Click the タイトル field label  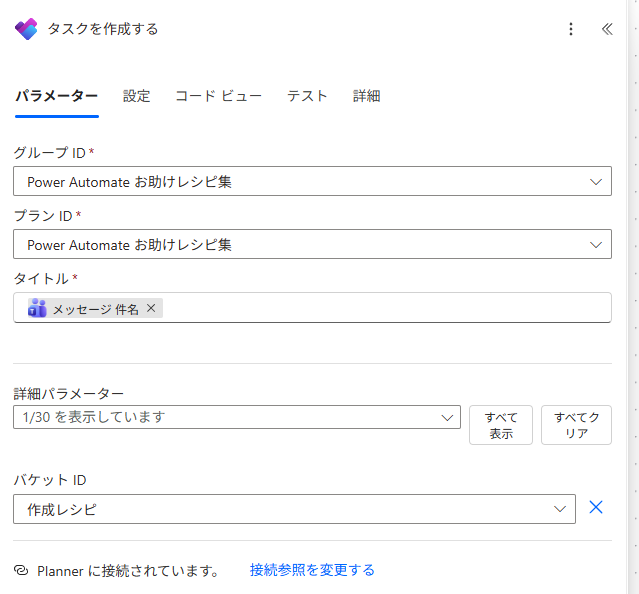point(41,279)
